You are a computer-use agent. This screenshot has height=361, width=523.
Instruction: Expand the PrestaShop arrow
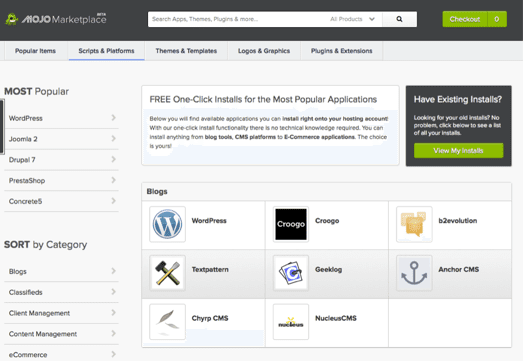113,180
